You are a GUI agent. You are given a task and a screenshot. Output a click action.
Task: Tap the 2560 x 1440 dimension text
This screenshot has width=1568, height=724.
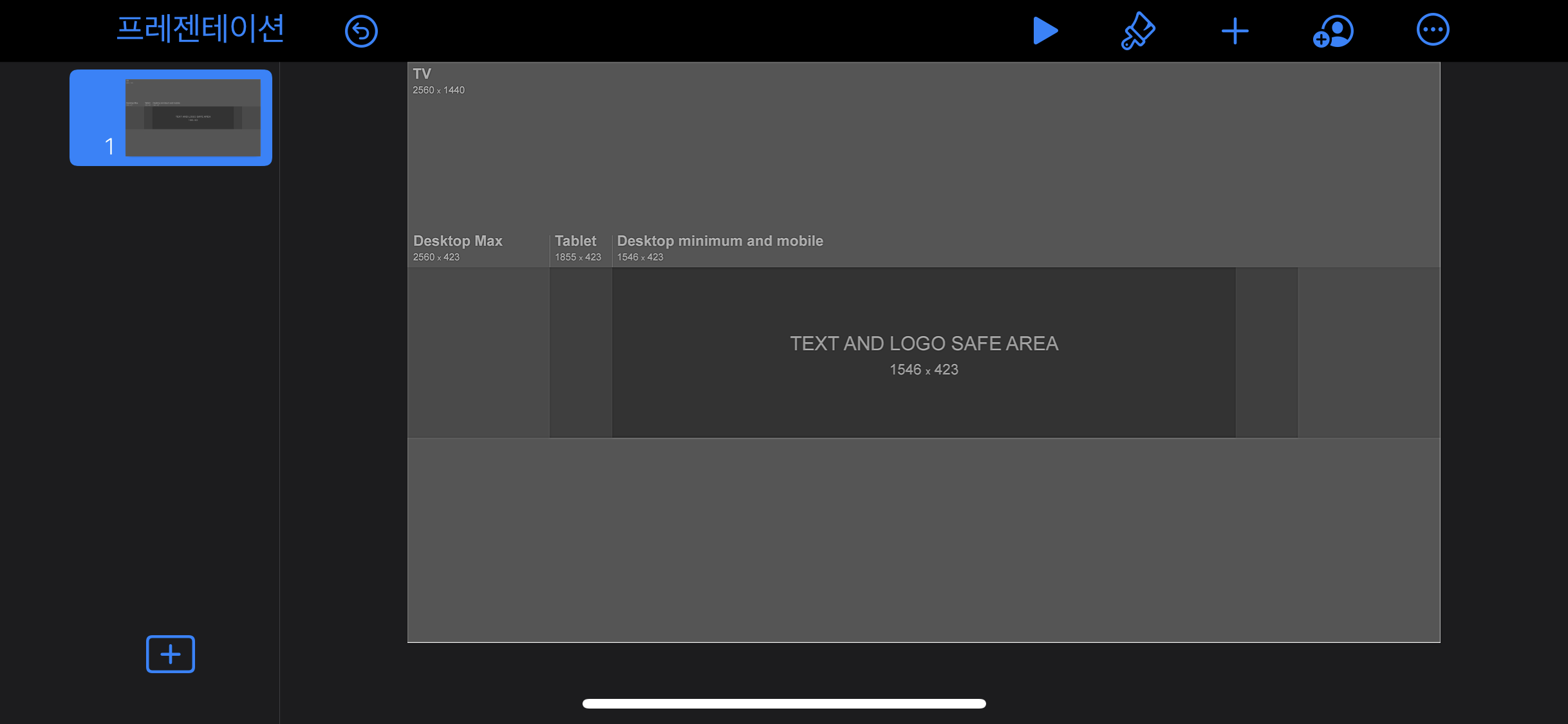[x=438, y=90]
